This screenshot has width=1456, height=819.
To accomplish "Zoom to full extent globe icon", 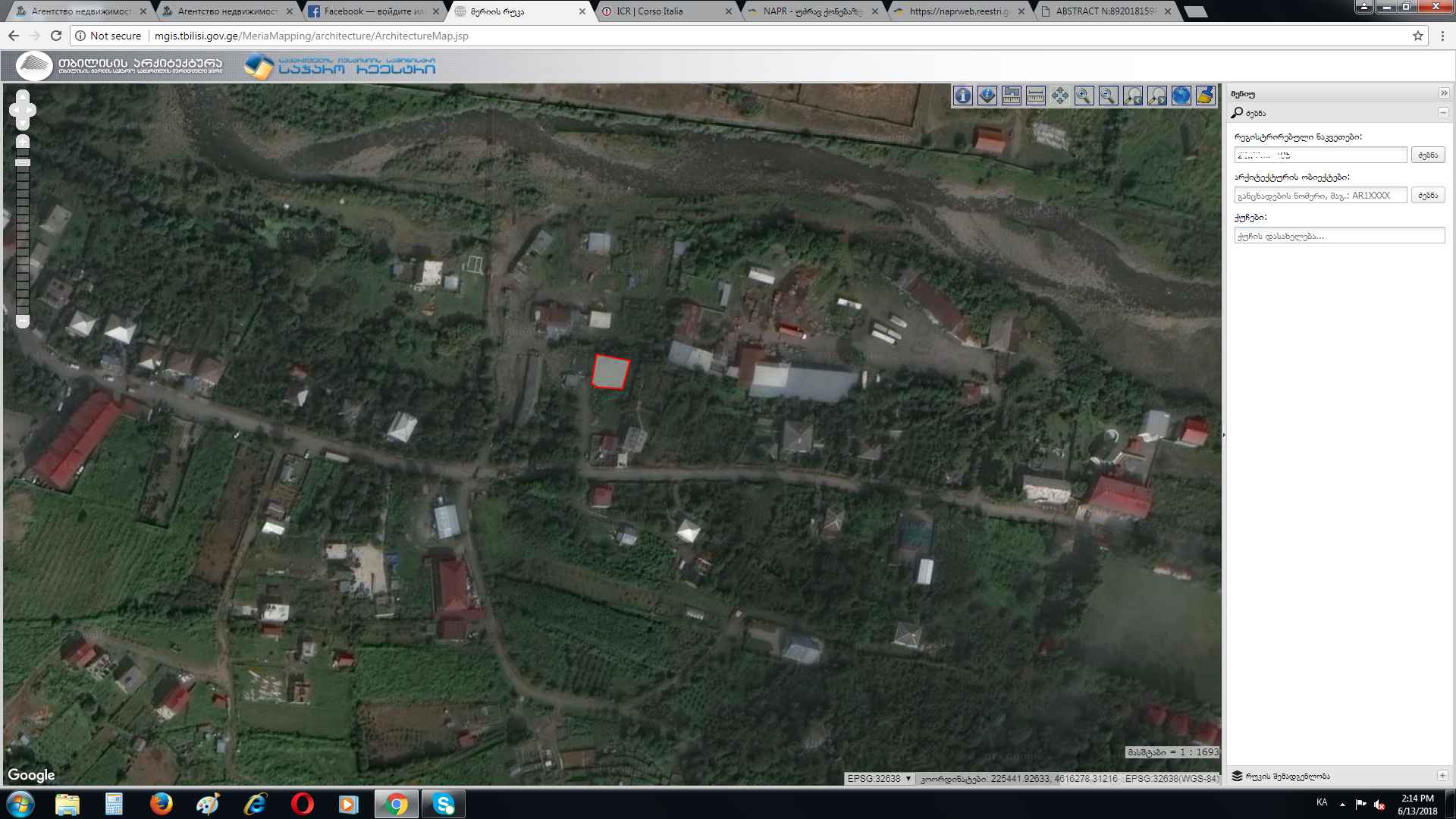I will 1181,96.
